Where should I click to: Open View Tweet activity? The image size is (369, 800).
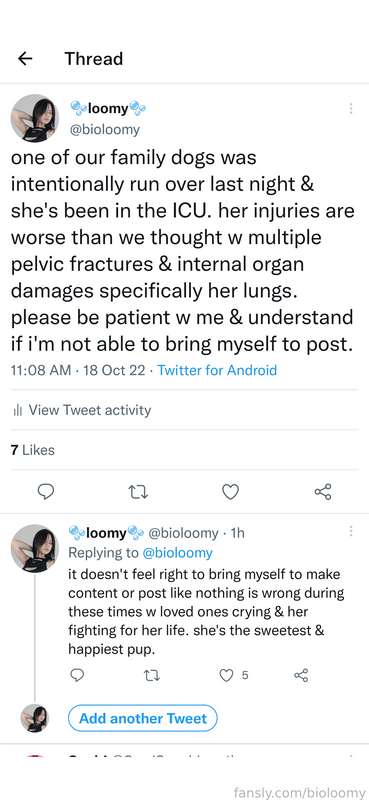pos(82,410)
